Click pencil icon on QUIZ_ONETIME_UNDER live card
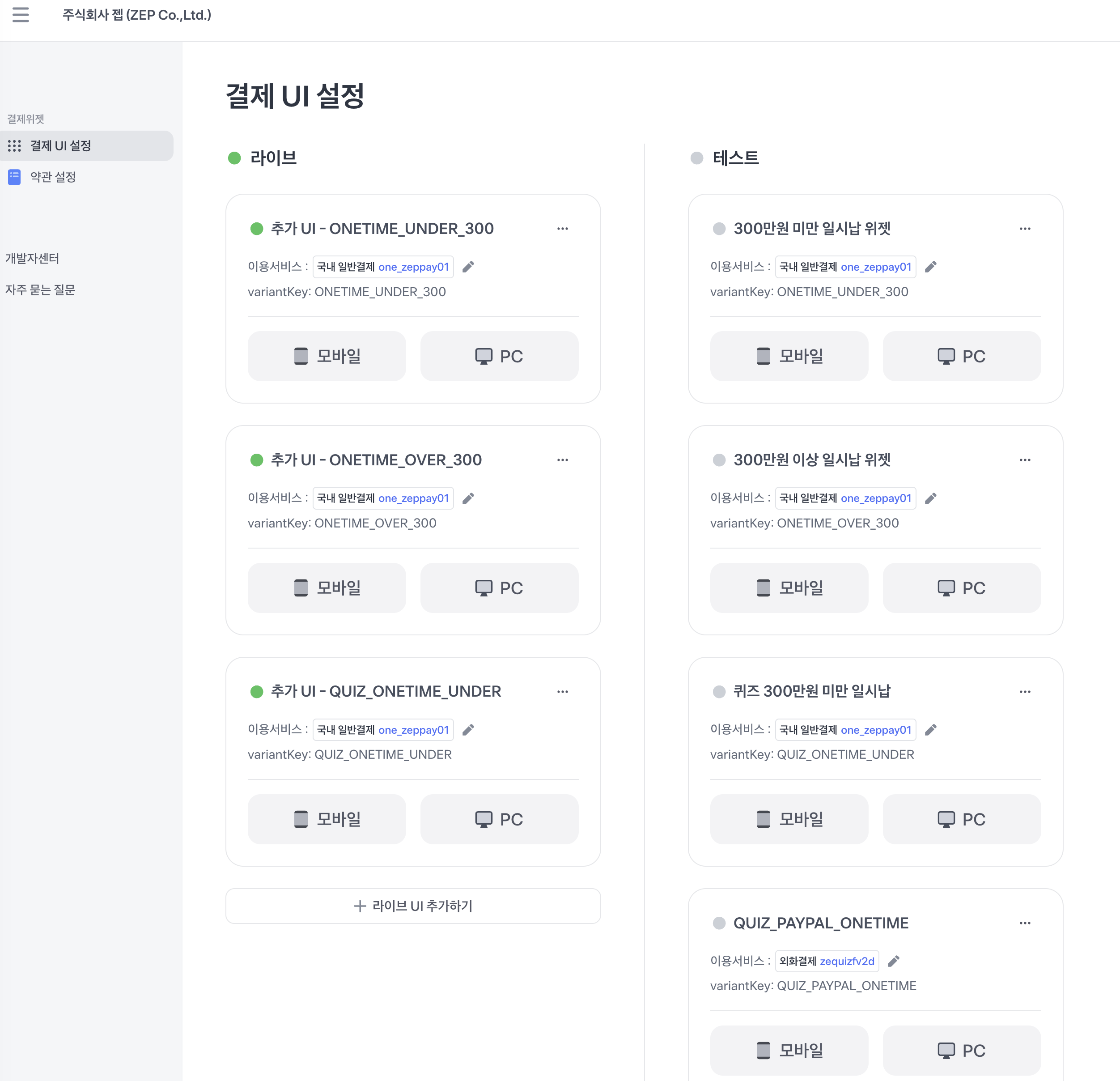The width and height of the screenshot is (1120, 1081). tap(468, 730)
